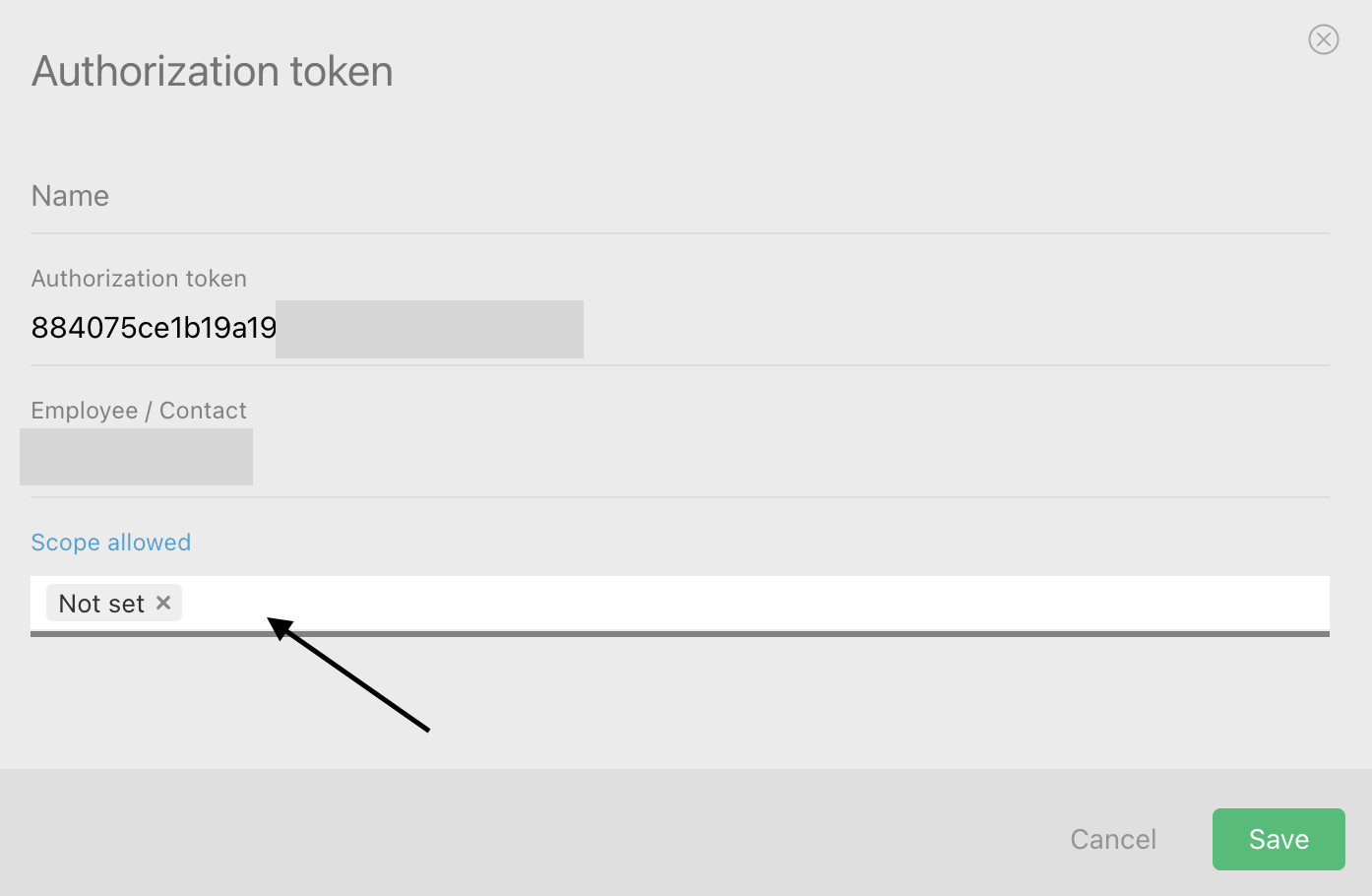
Task: Click the "Name" field label
Action: (70, 196)
